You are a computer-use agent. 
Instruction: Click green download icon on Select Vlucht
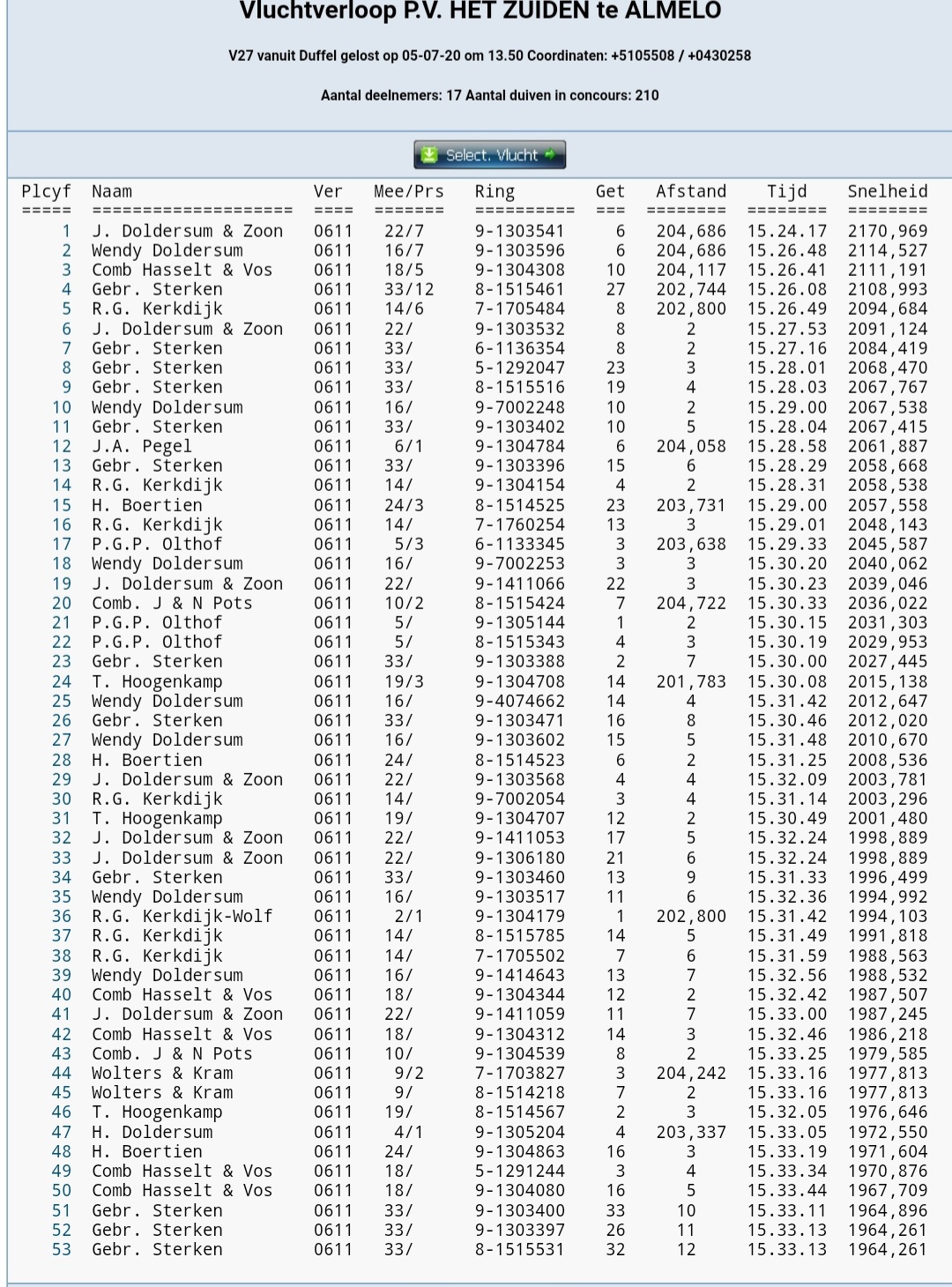429,155
